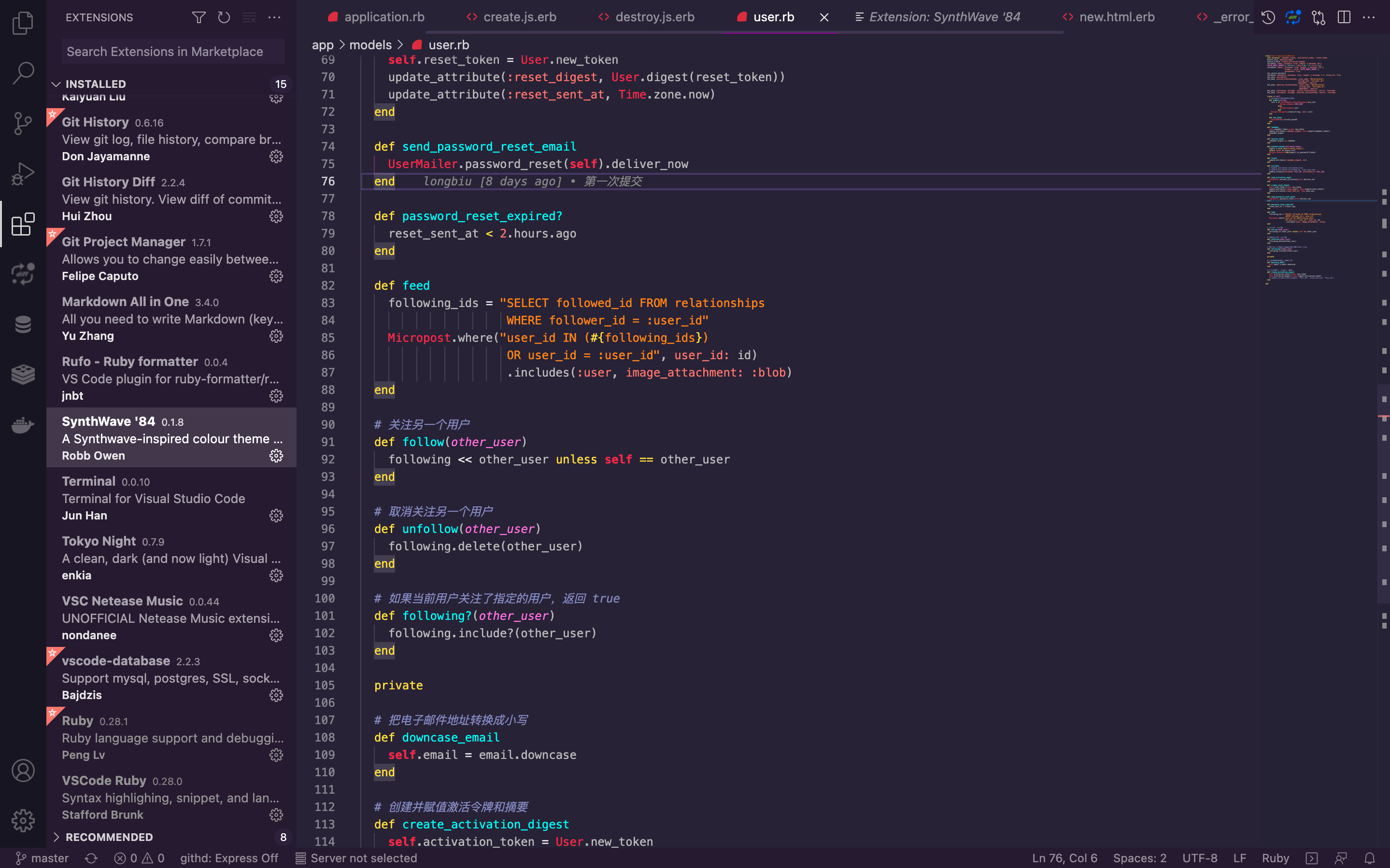Open Git History manage gear
This screenshot has height=868, width=1390.
click(x=276, y=156)
